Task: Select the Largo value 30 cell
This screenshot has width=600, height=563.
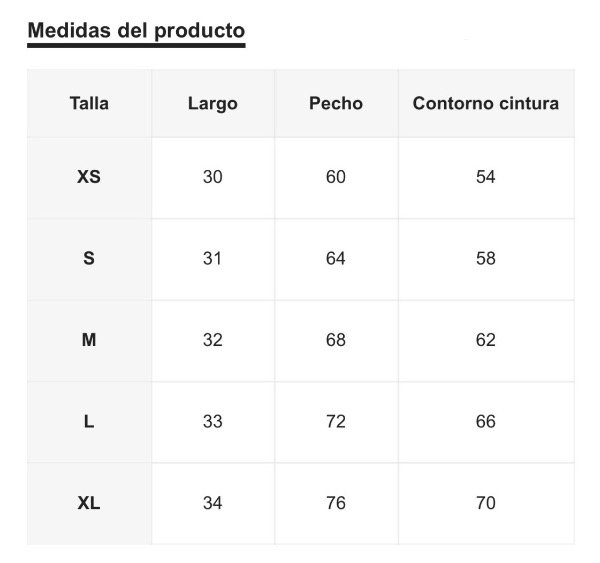Action: click(x=213, y=178)
